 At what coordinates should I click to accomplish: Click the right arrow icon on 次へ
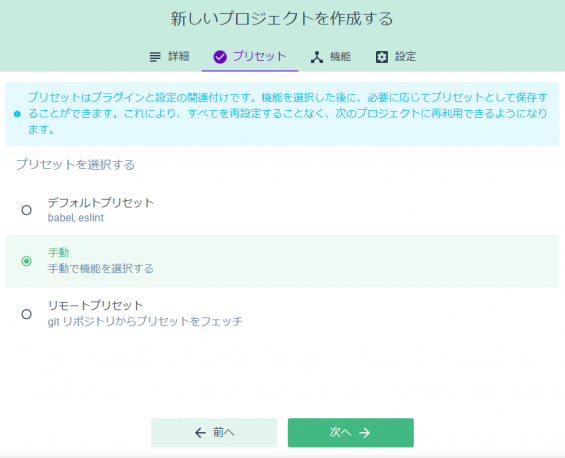(365, 432)
